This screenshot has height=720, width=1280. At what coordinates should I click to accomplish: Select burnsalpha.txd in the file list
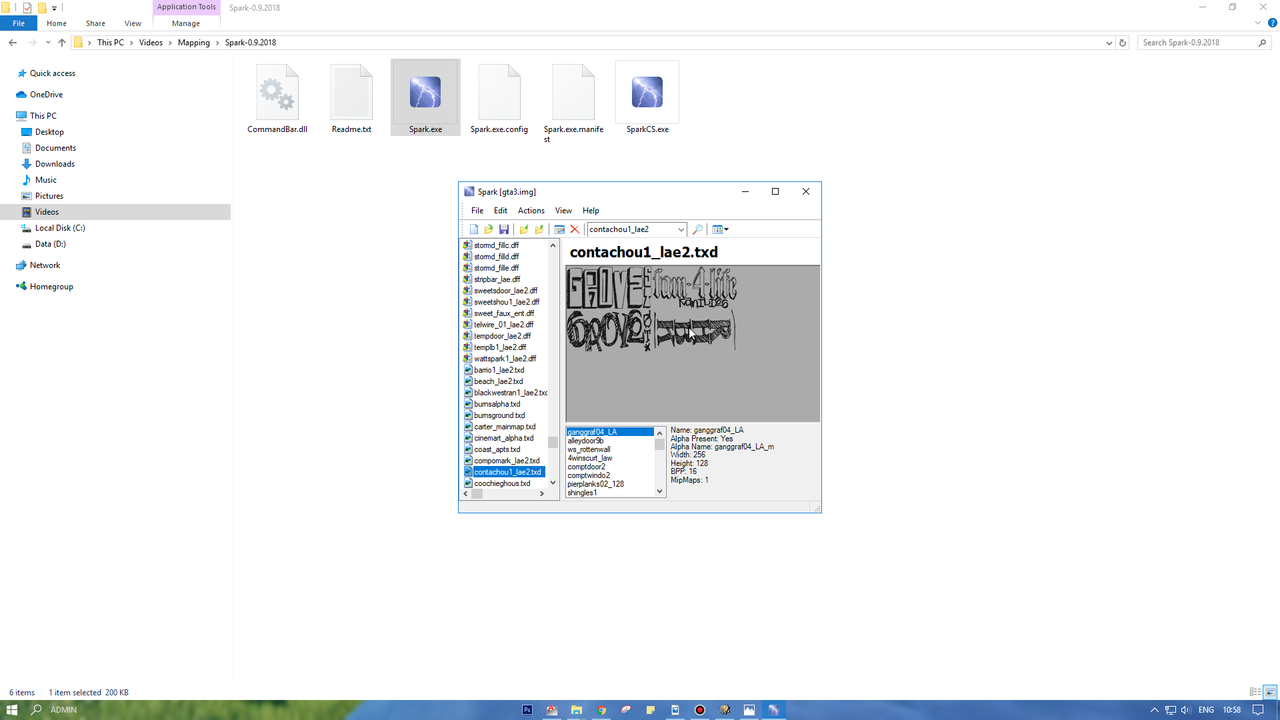pyautogui.click(x=496, y=404)
